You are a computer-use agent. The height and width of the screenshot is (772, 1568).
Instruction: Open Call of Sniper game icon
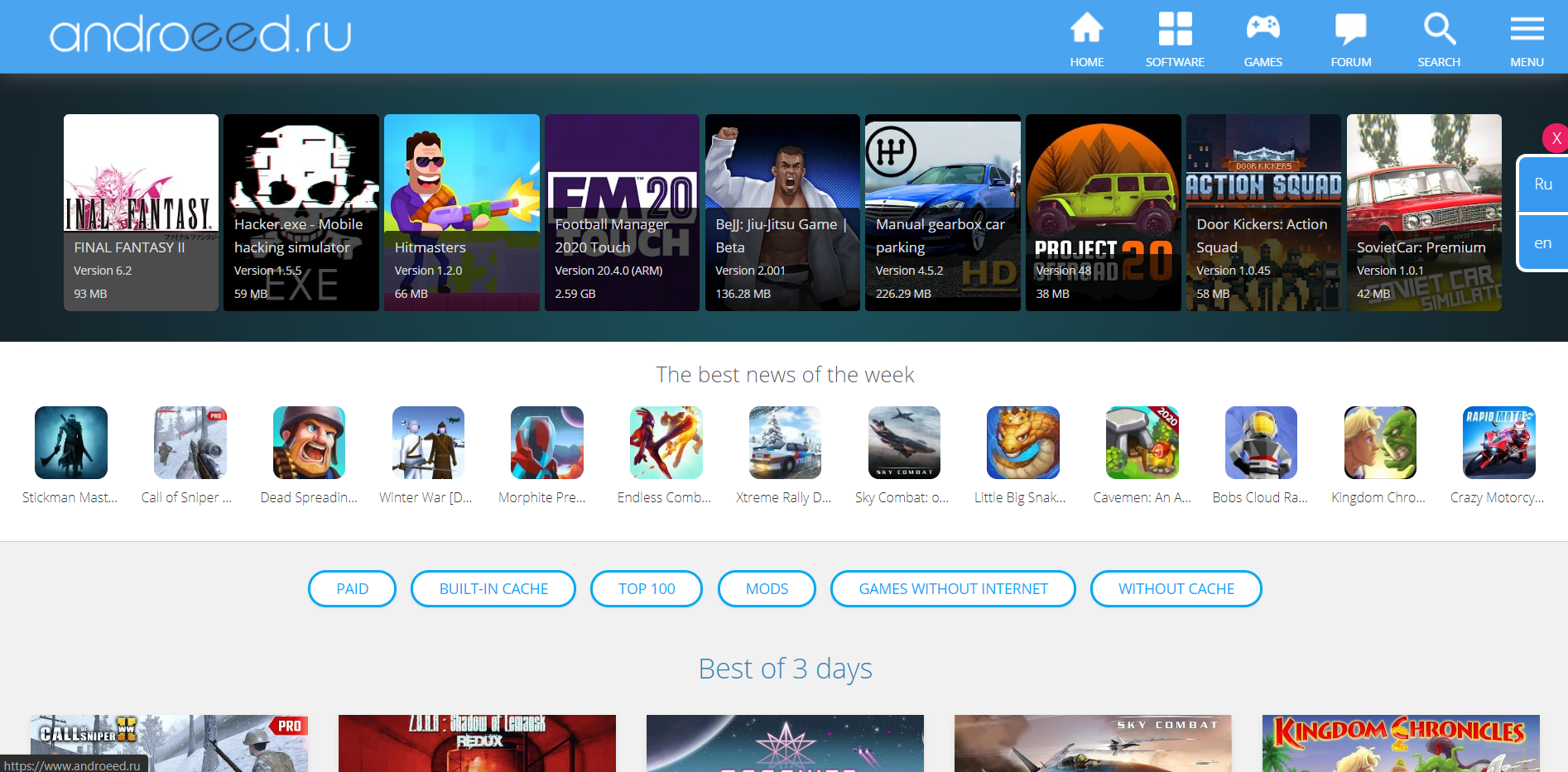pos(190,443)
